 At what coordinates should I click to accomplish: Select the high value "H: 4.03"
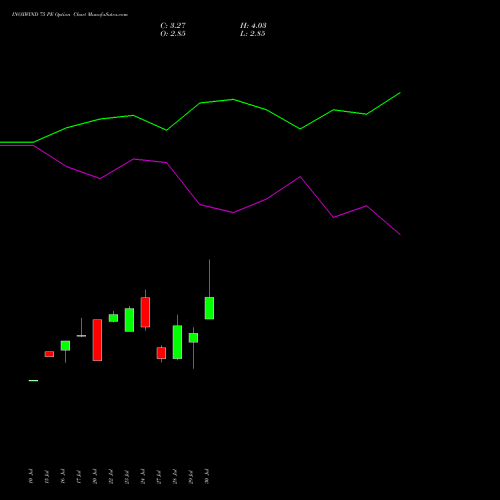point(253,26)
